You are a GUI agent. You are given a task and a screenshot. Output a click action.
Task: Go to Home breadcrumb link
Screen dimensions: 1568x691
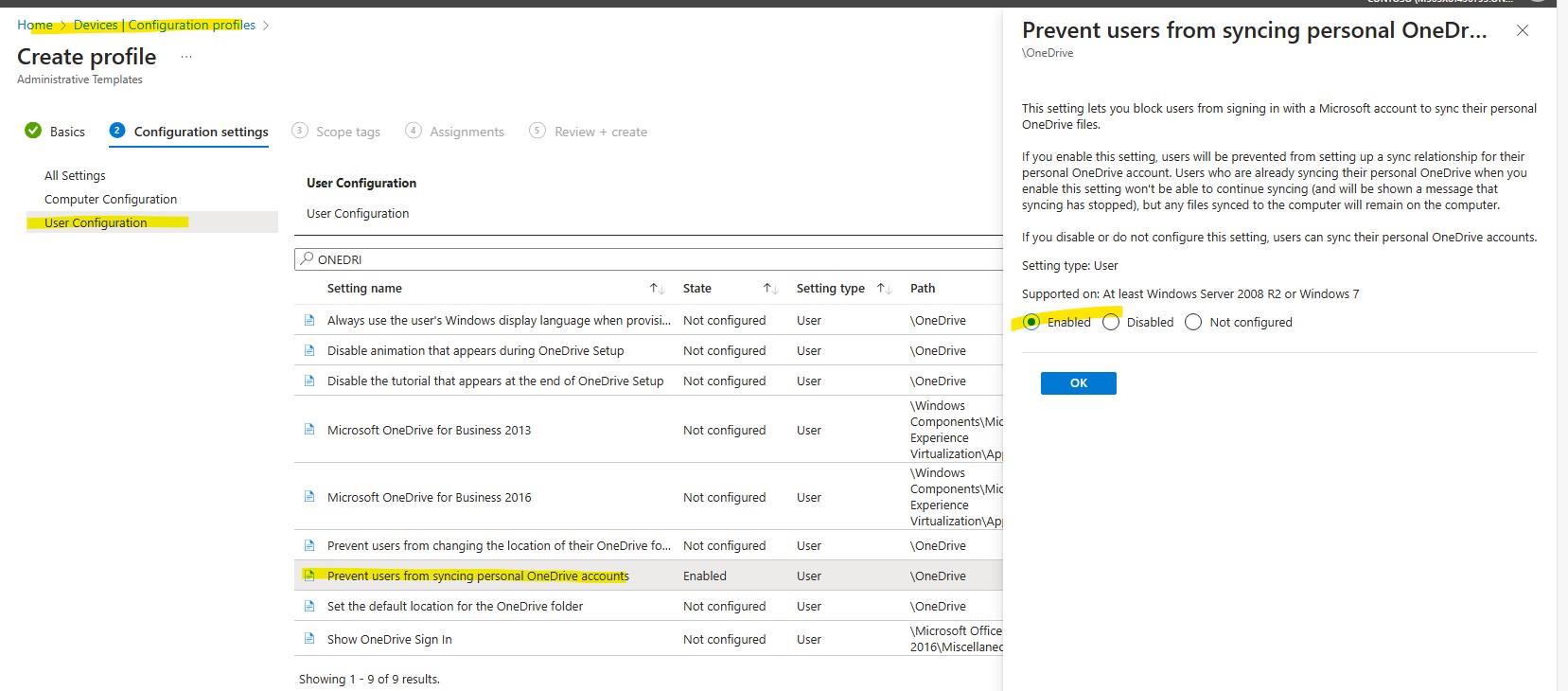click(35, 25)
